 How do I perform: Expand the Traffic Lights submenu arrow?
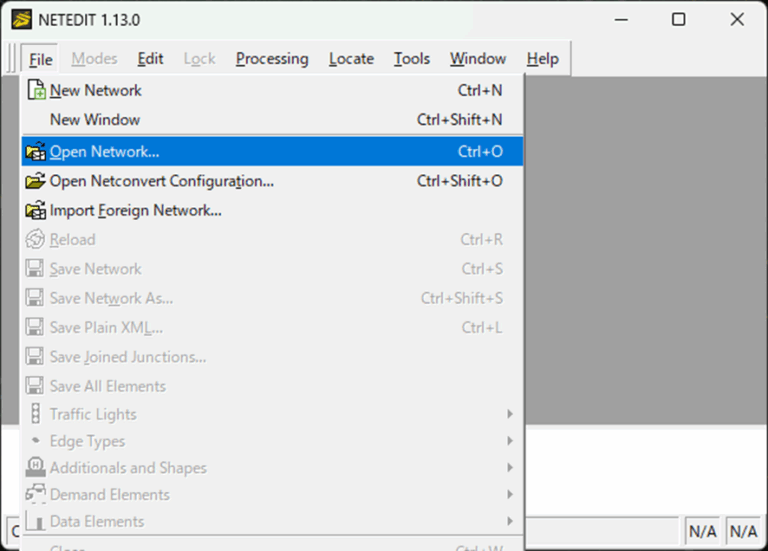510,414
